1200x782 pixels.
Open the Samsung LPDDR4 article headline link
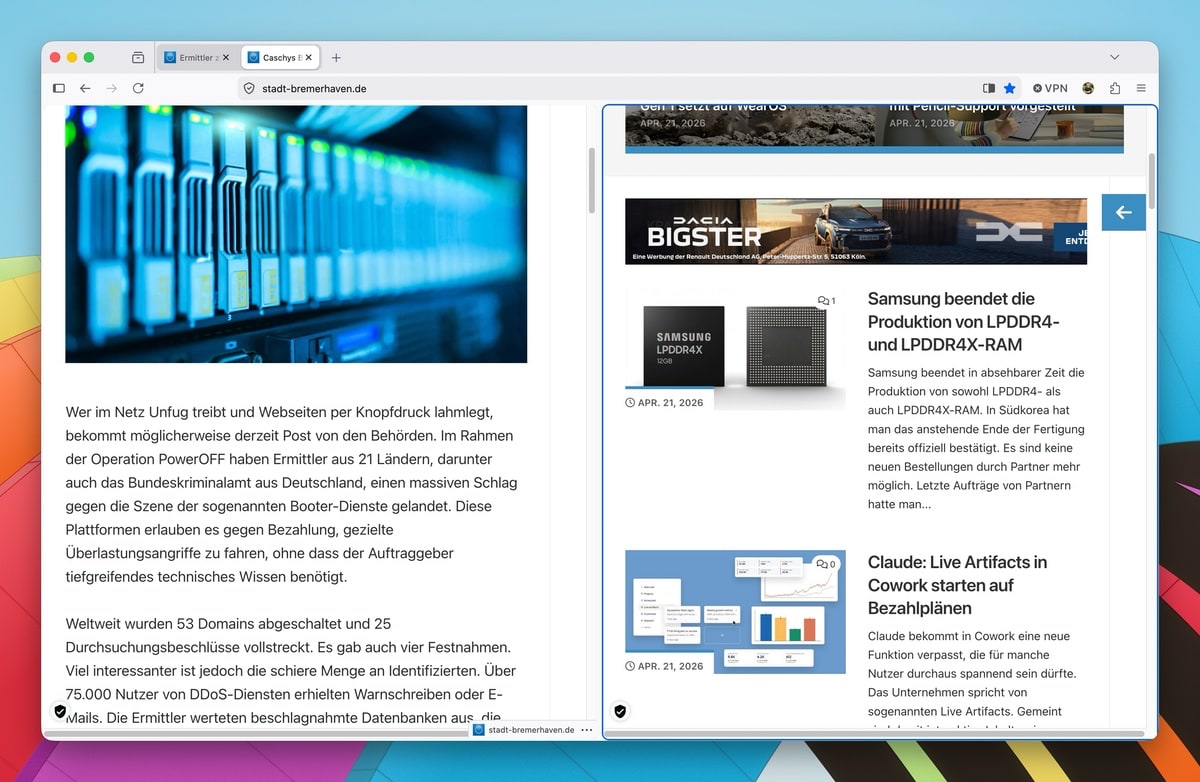point(951,322)
